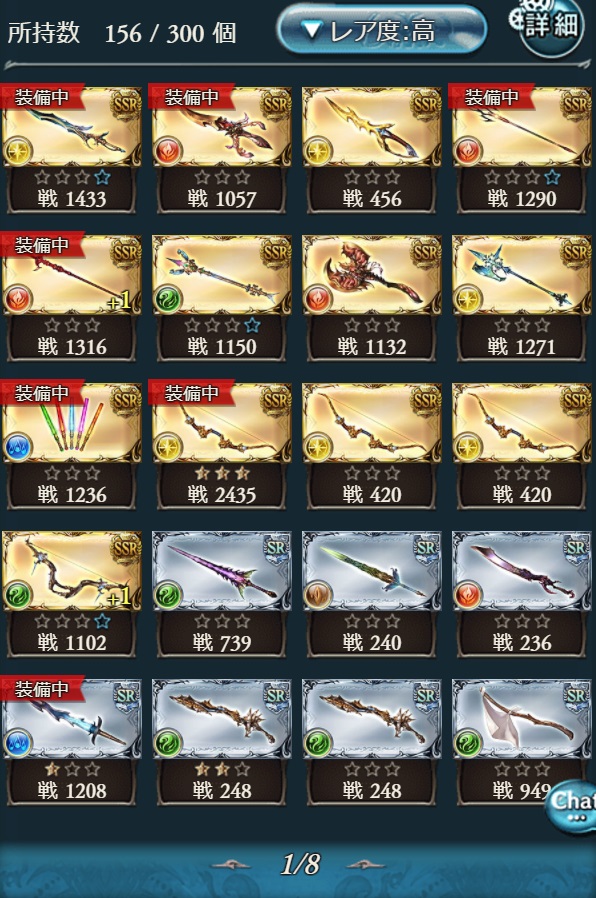The width and height of the screenshot is (596, 898).
Task: Pick the red axe with power 1132
Action: (x=372, y=297)
